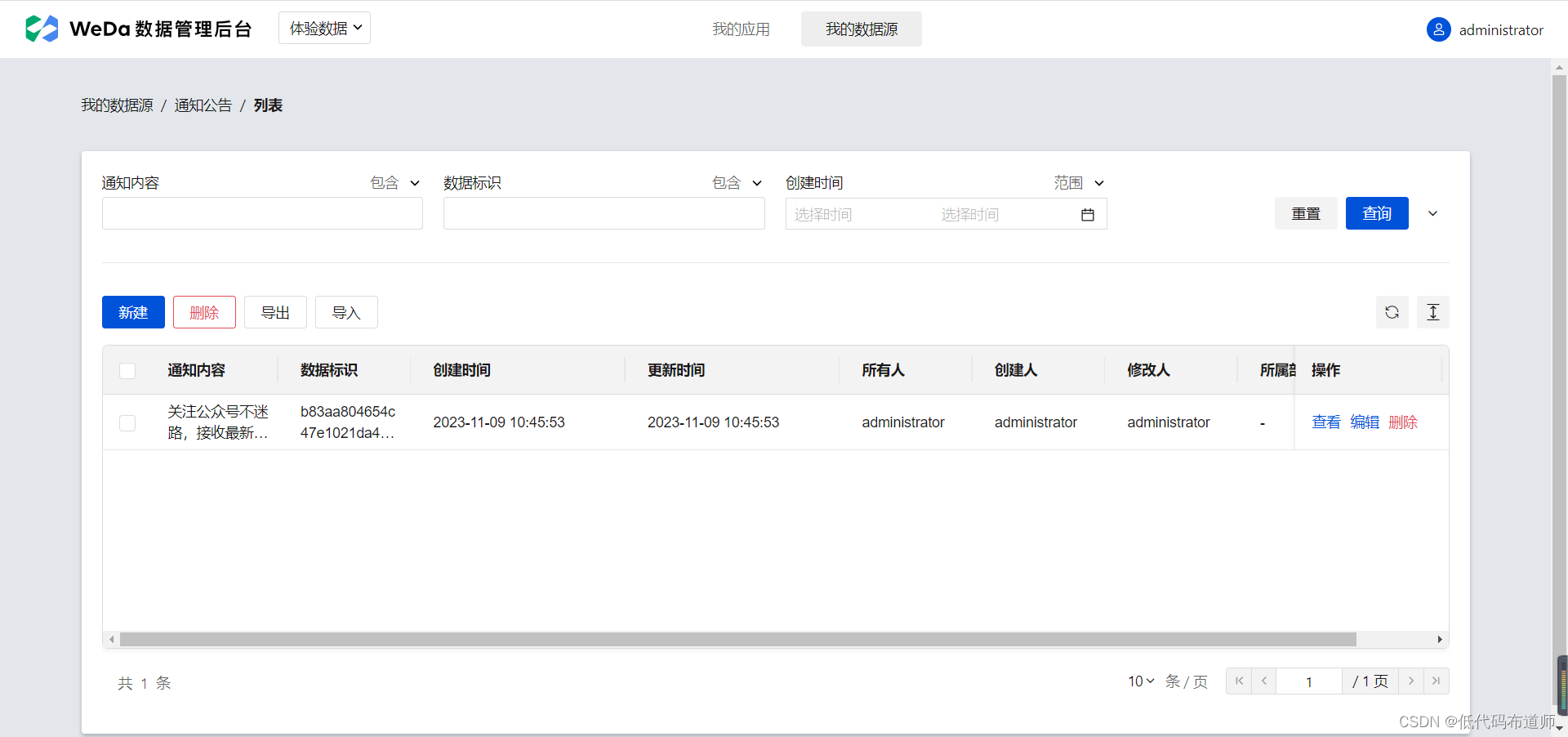Viewport: 1568px width, 737px height.
Task: Click the 创建人 column header
Action: 1016,370
